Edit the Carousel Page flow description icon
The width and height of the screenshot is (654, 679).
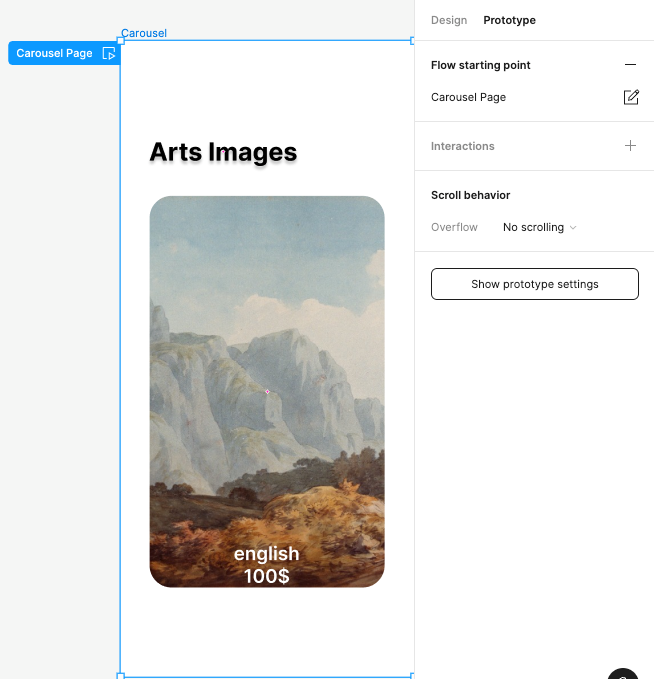[x=631, y=97]
